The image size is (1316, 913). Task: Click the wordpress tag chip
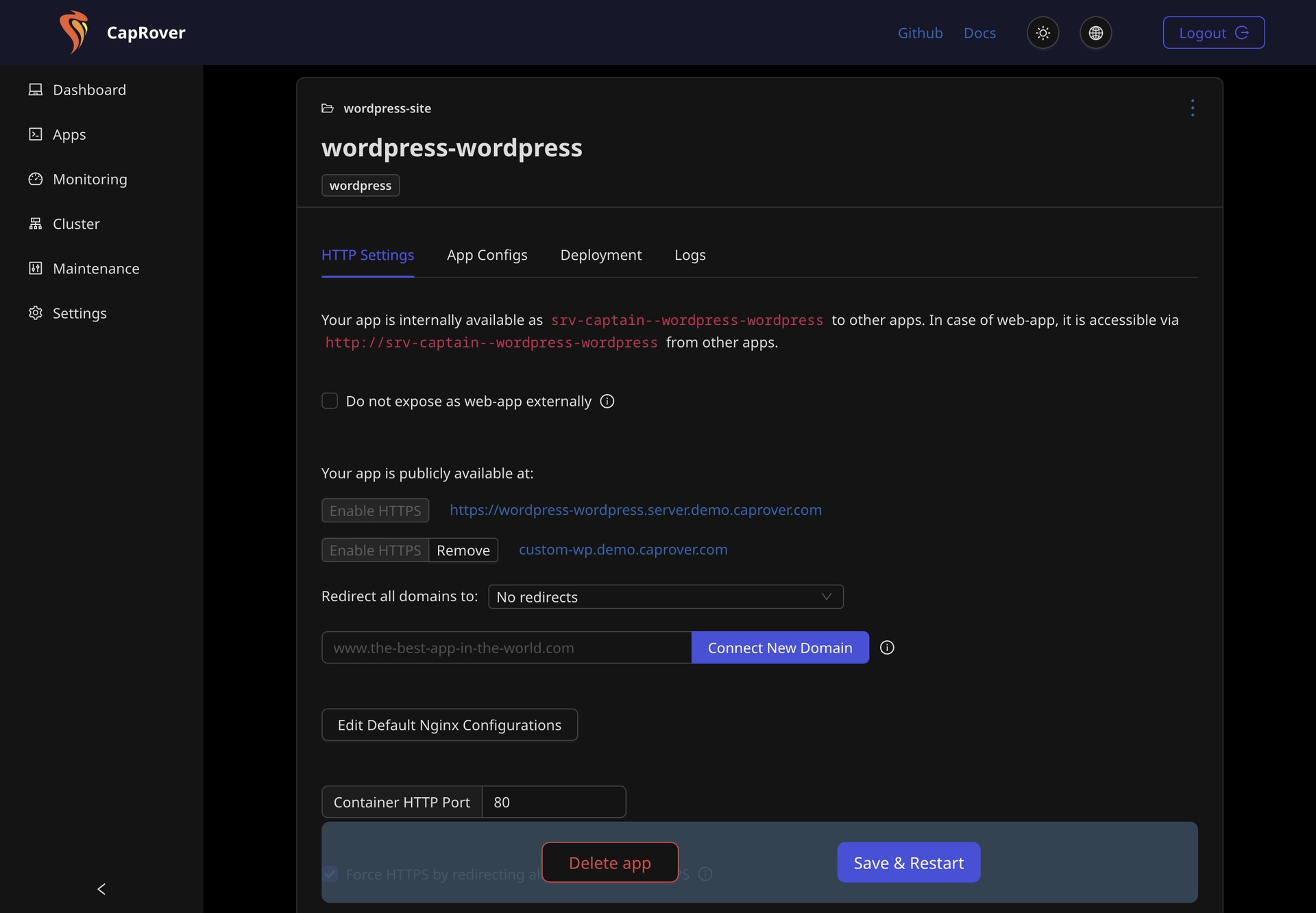[361, 185]
